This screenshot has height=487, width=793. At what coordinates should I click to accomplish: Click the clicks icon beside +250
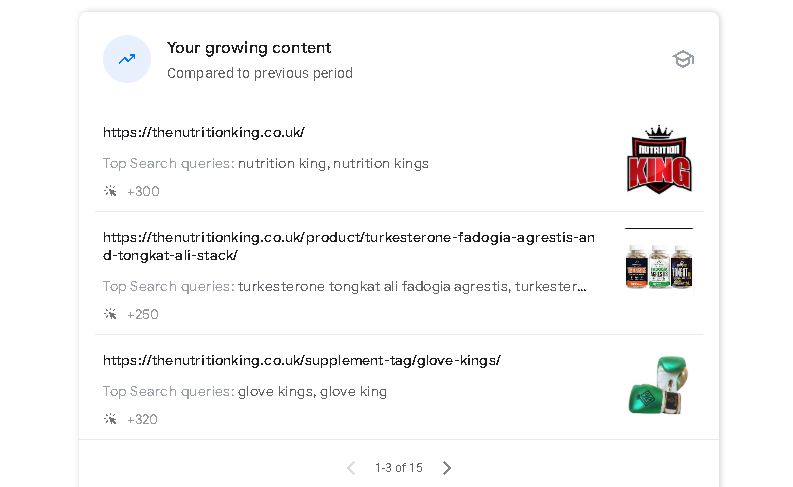(x=110, y=314)
